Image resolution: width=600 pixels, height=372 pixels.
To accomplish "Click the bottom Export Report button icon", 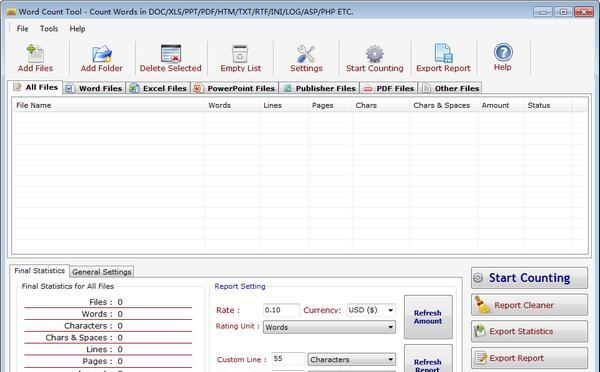I will coord(481,357).
